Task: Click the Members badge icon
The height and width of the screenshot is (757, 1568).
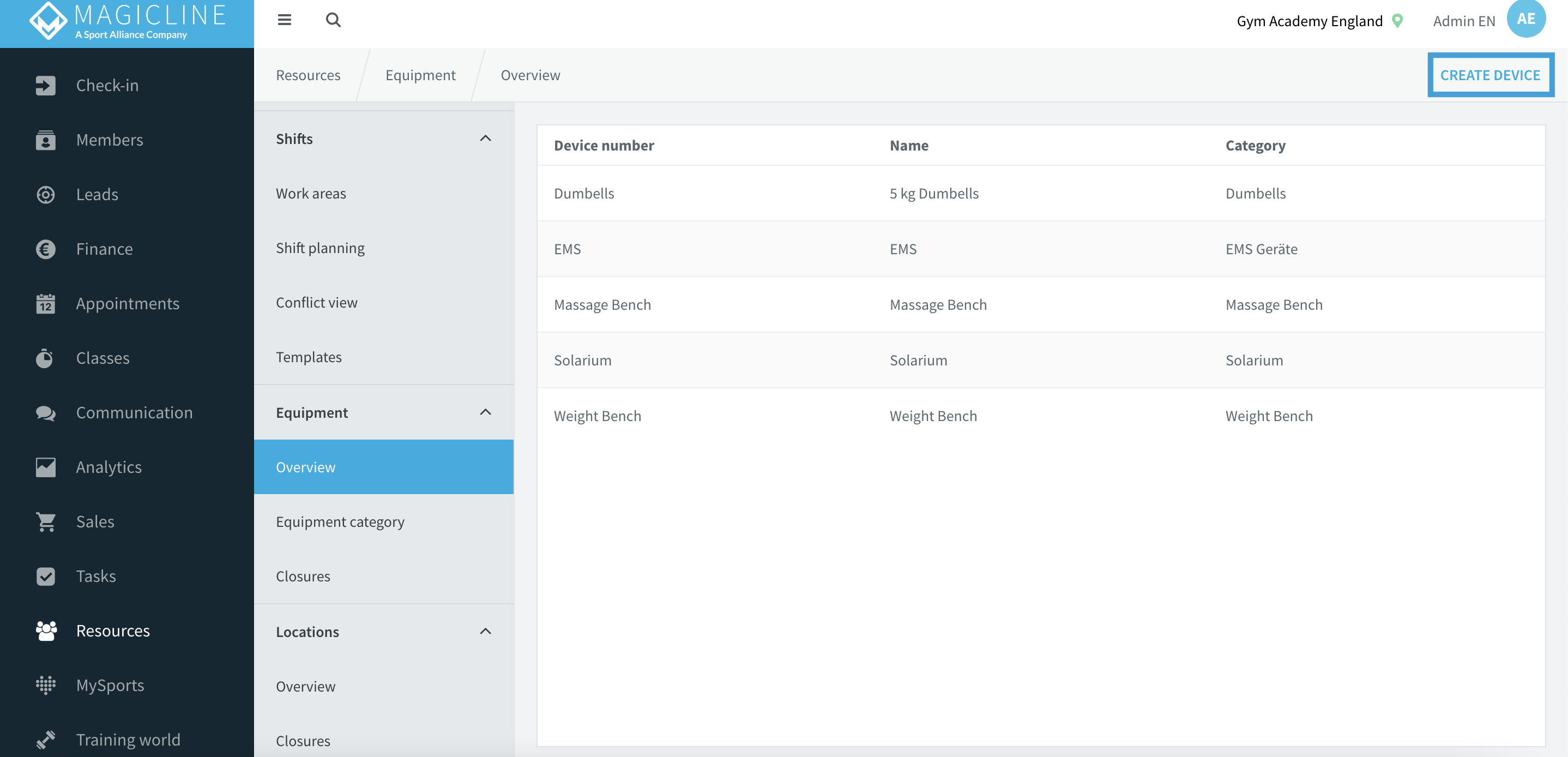Action: 46,140
